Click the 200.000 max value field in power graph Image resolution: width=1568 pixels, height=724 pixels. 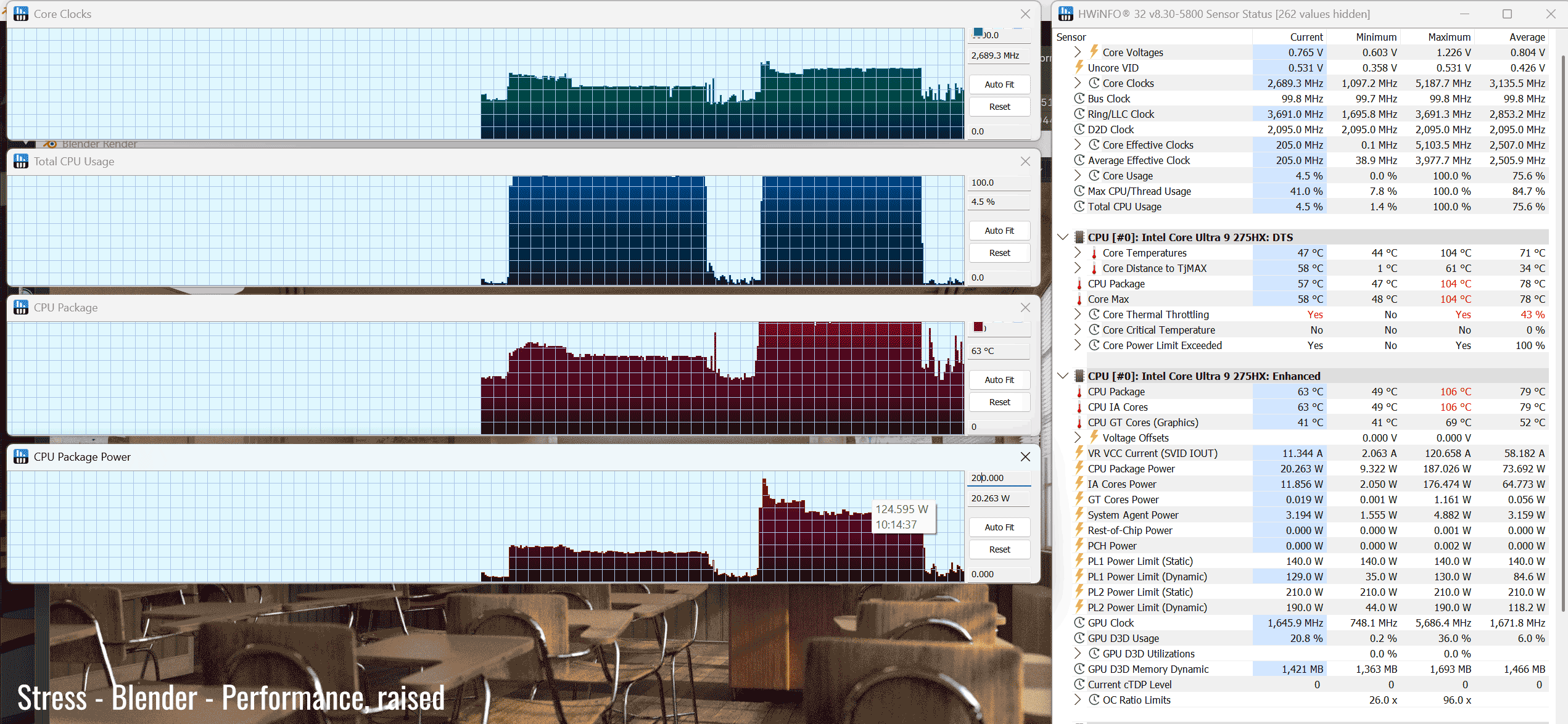[998, 478]
